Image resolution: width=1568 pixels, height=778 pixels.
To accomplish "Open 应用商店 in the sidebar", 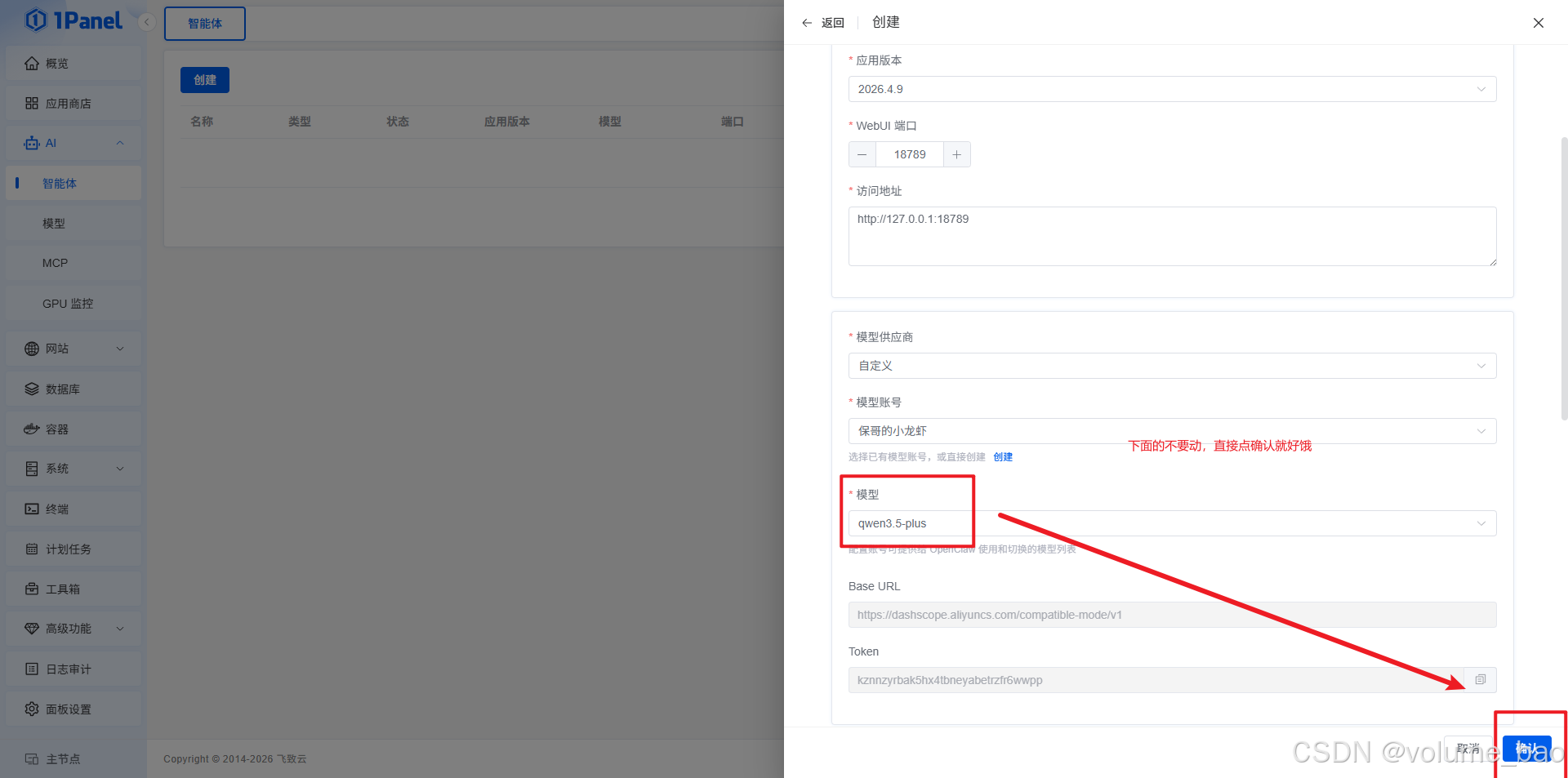I will click(x=73, y=104).
